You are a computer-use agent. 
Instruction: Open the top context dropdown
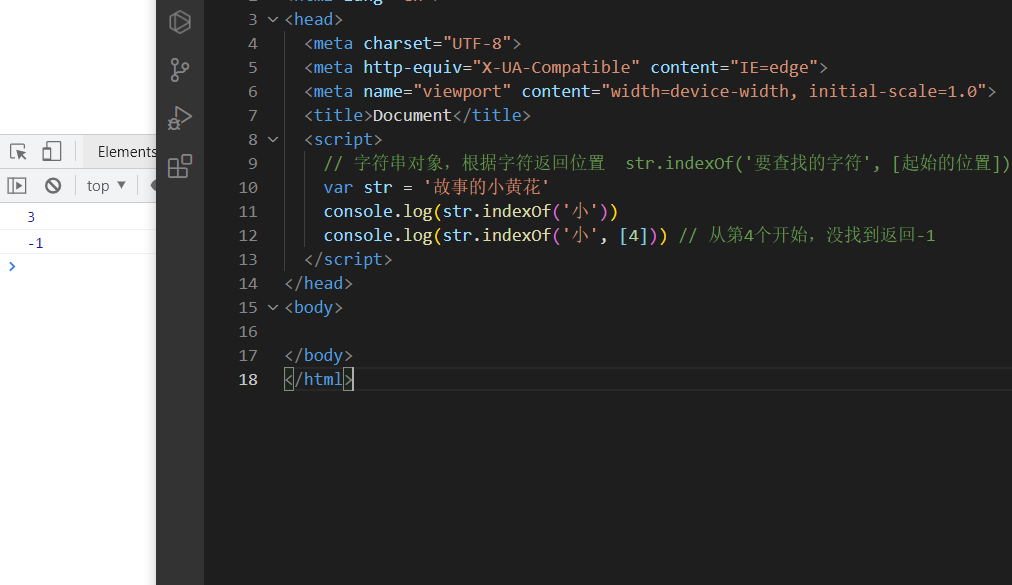pos(106,186)
